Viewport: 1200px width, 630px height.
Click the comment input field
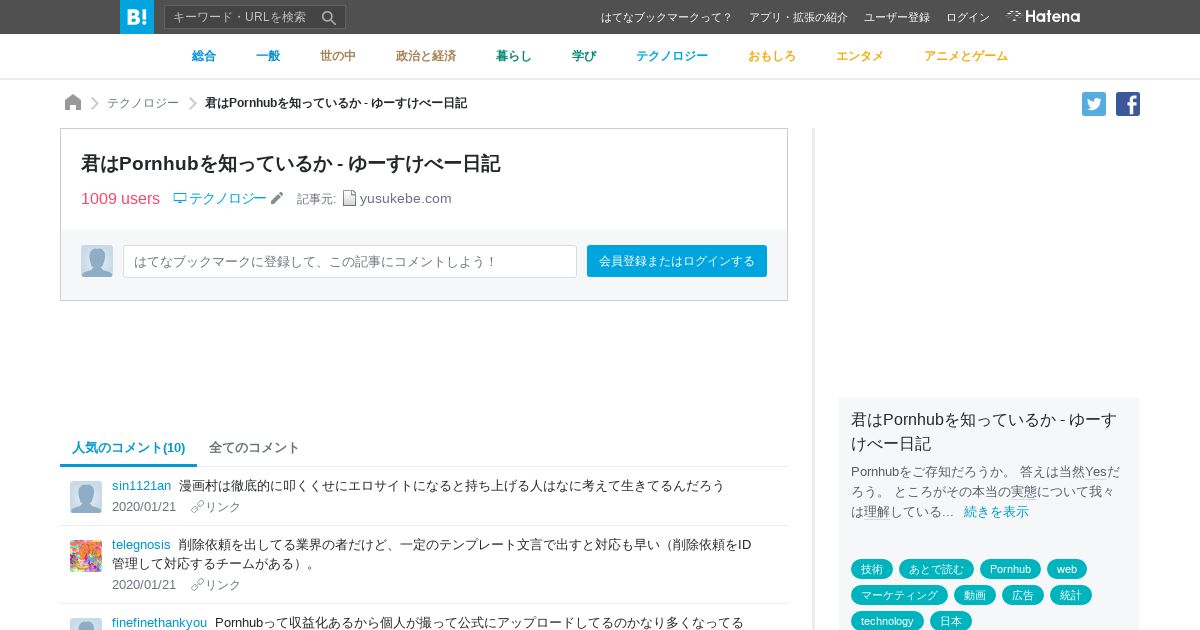pyautogui.click(x=350, y=261)
